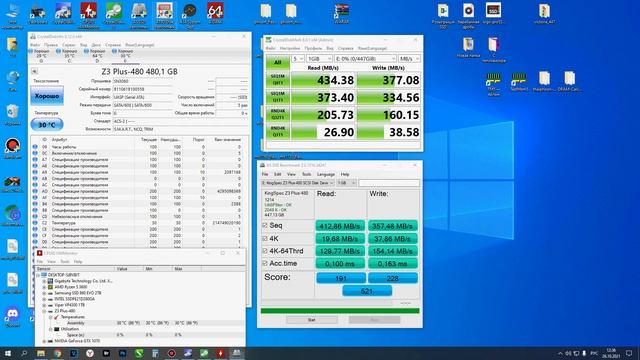The height and width of the screenshot is (360, 640).
Task: Run the SEQ1M Q8T1 test
Action: (x=278, y=80)
